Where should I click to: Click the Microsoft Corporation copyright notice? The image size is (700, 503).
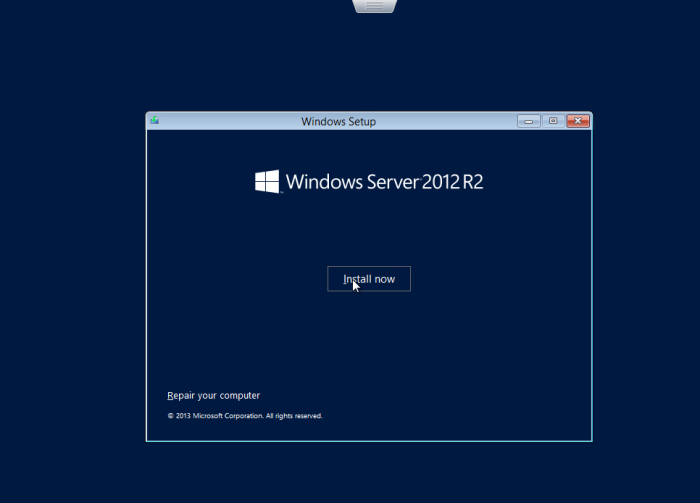click(x=245, y=415)
